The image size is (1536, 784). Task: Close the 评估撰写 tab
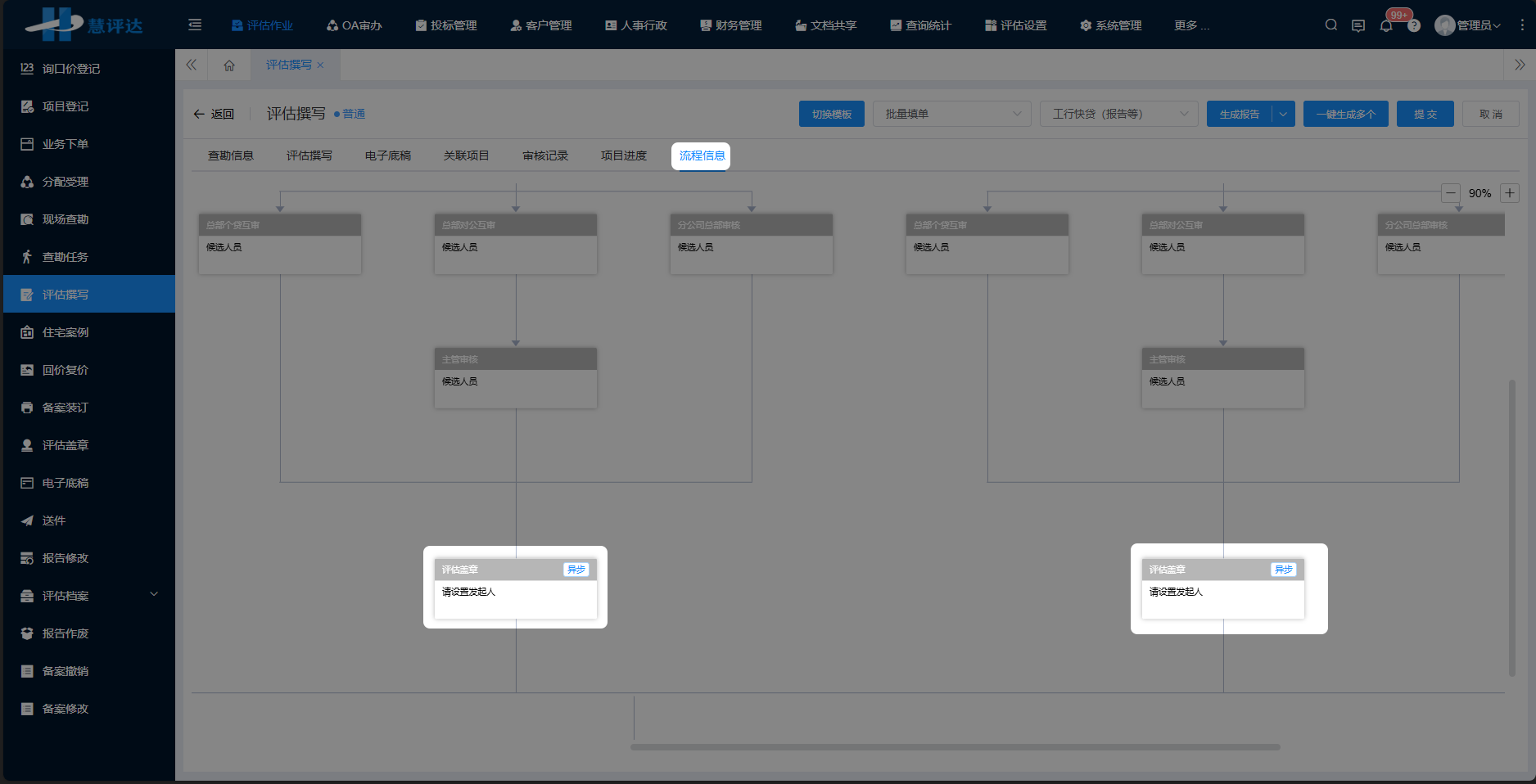[320, 65]
